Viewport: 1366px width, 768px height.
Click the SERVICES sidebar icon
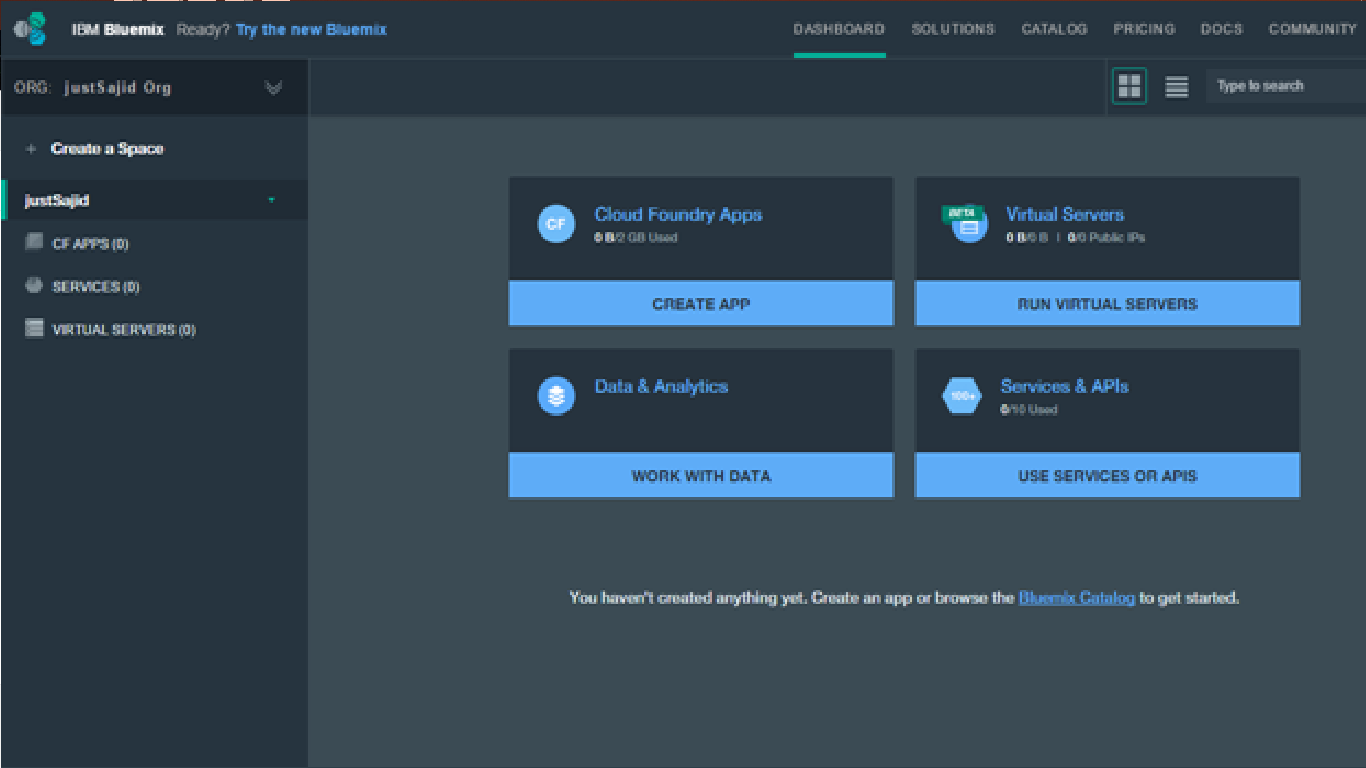point(34,285)
